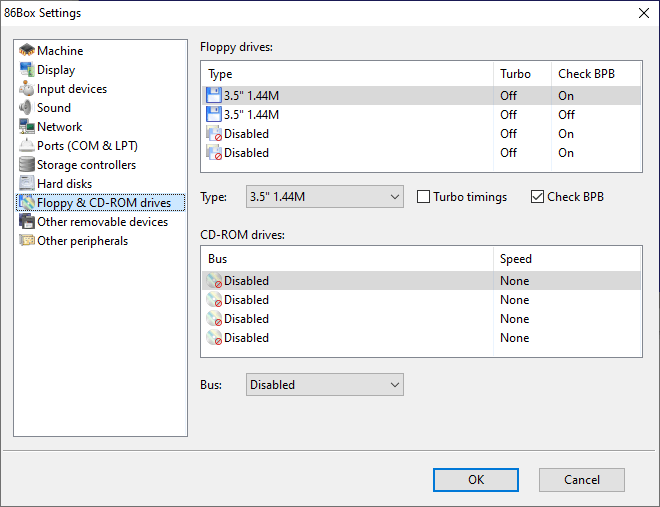The image size is (660, 507).
Task: Open Ports (COM & LPT) settings page
Action: pyautogui.click(x=86, y=146)
